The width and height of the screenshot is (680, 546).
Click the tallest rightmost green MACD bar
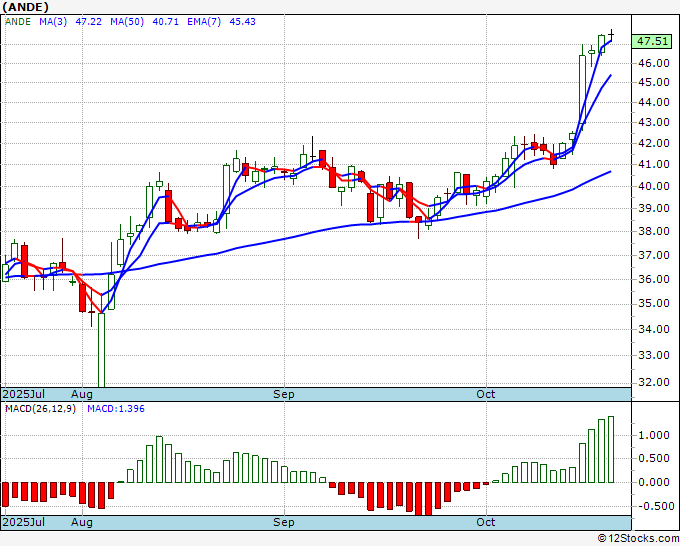[x=611, y=449]
